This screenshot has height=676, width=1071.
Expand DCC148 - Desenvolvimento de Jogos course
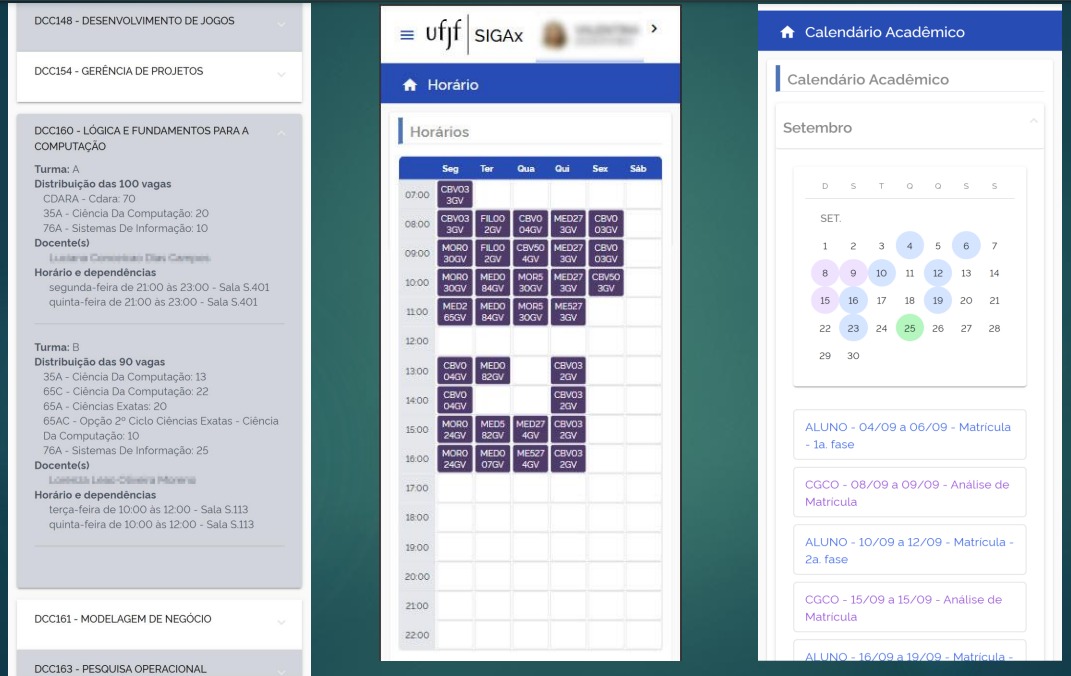point(281,22)
